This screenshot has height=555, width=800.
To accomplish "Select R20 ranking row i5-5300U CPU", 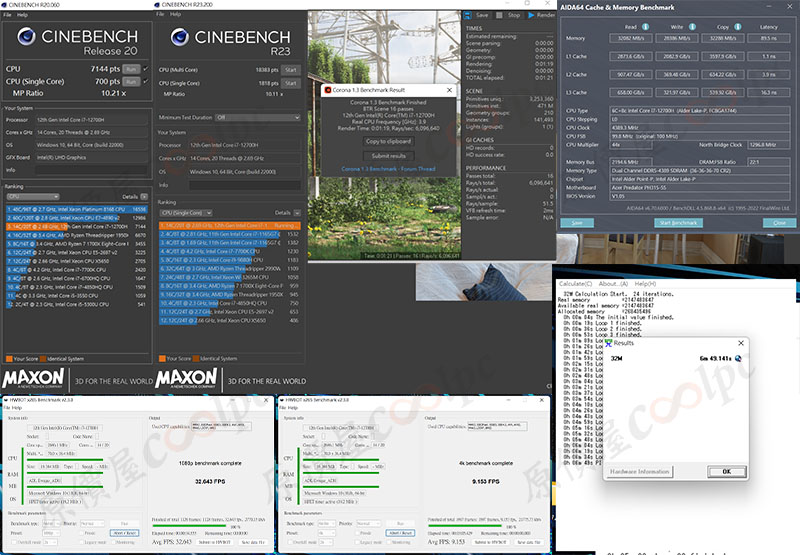I will [77, 305].
